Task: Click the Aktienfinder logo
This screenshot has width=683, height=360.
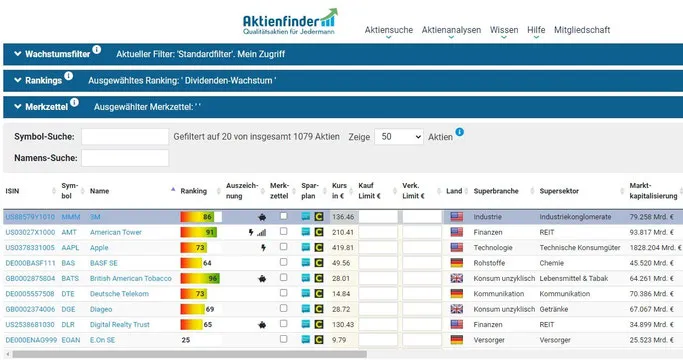Action: pos(290,22)
